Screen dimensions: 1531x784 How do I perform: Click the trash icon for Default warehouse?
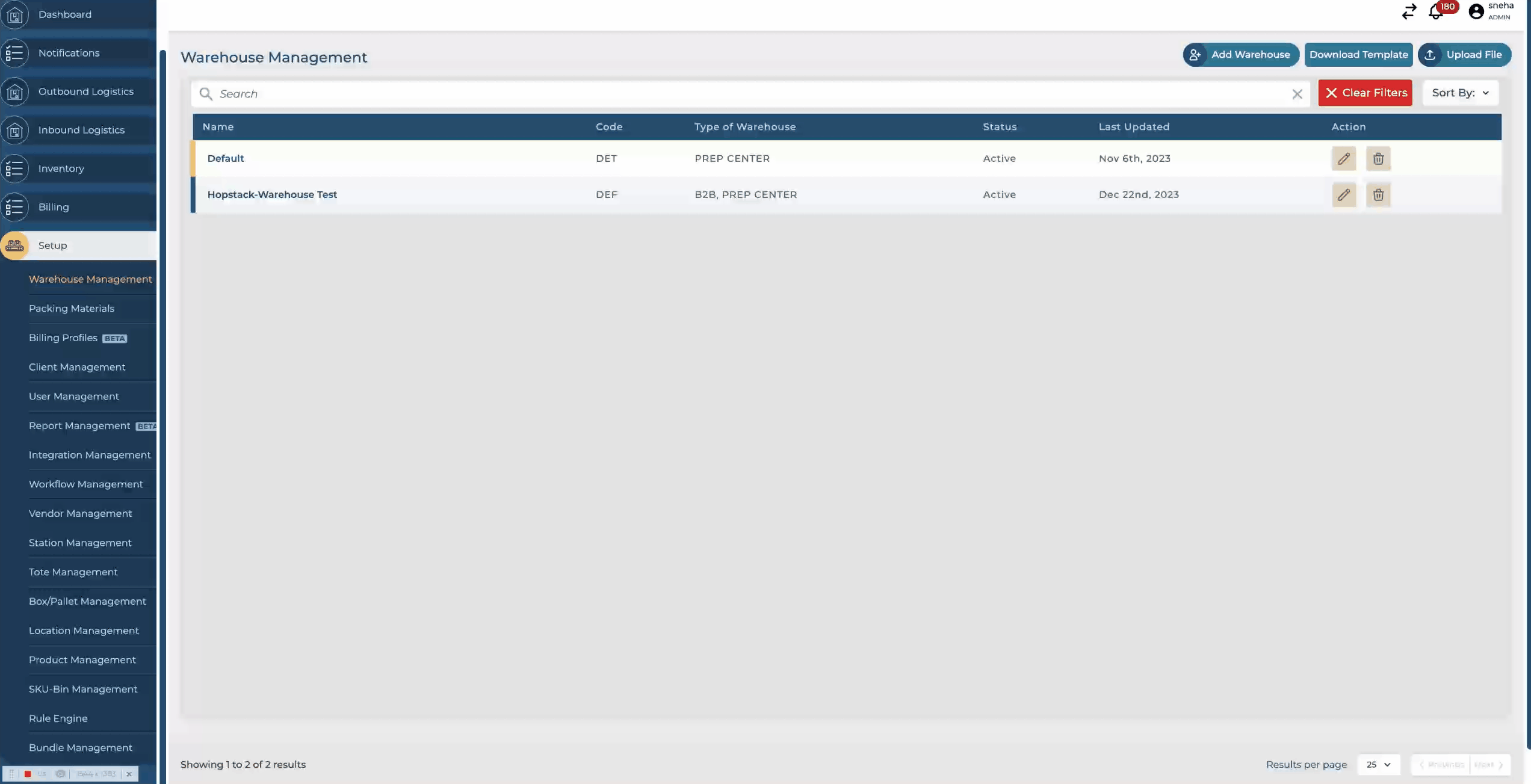[1378, 158]
